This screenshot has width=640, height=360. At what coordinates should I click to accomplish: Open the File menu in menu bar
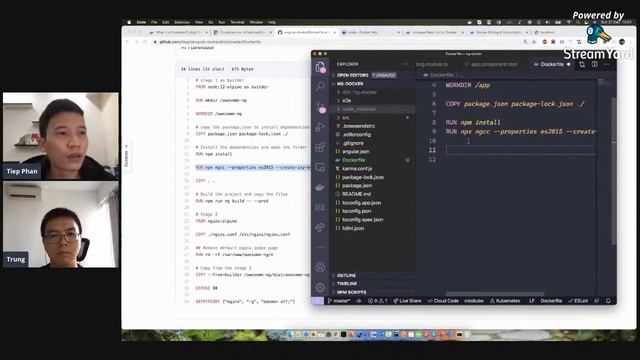click(x=154, y=22)
